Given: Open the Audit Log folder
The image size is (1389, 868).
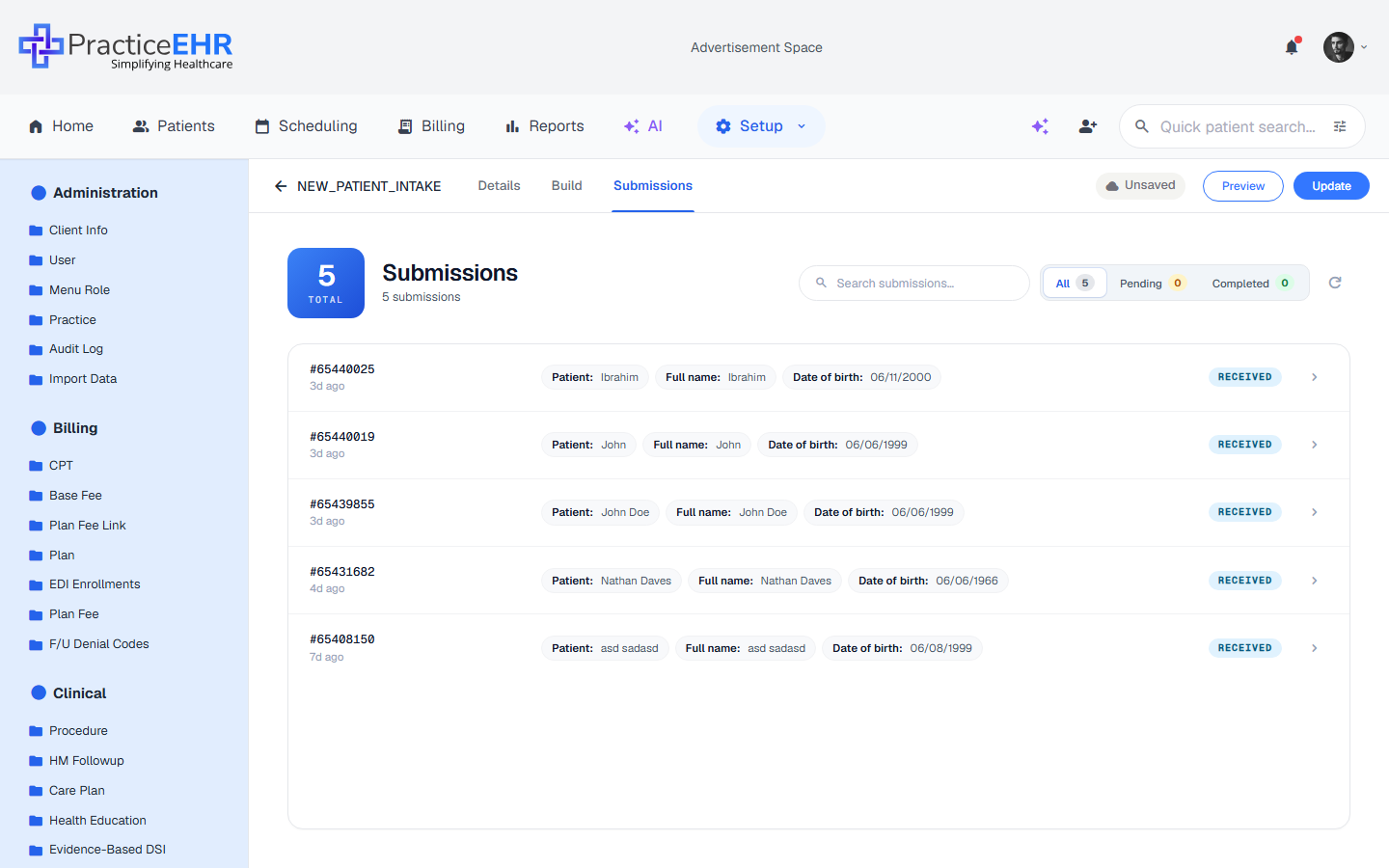Looking at the screenshot, I should 67,349.
